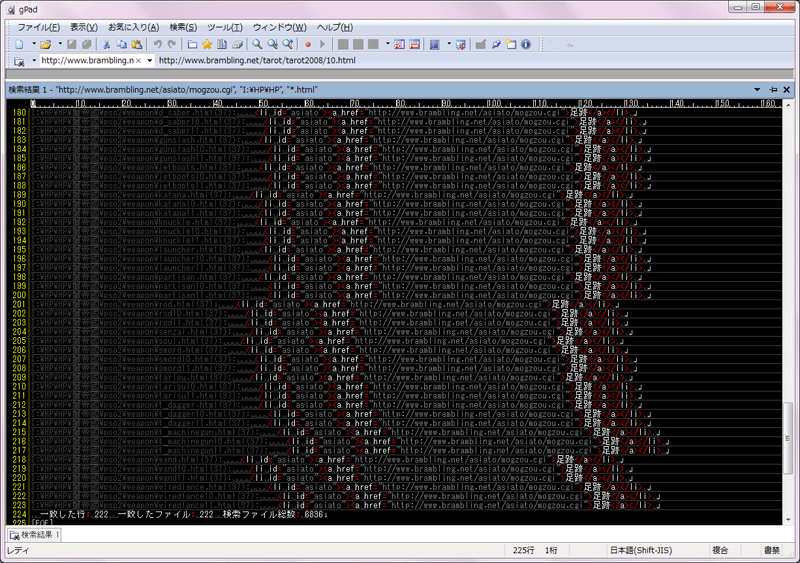Screen dimensions: 800x563
Task: Start macro recording with red dot icon
Action: tap(308, 44)
